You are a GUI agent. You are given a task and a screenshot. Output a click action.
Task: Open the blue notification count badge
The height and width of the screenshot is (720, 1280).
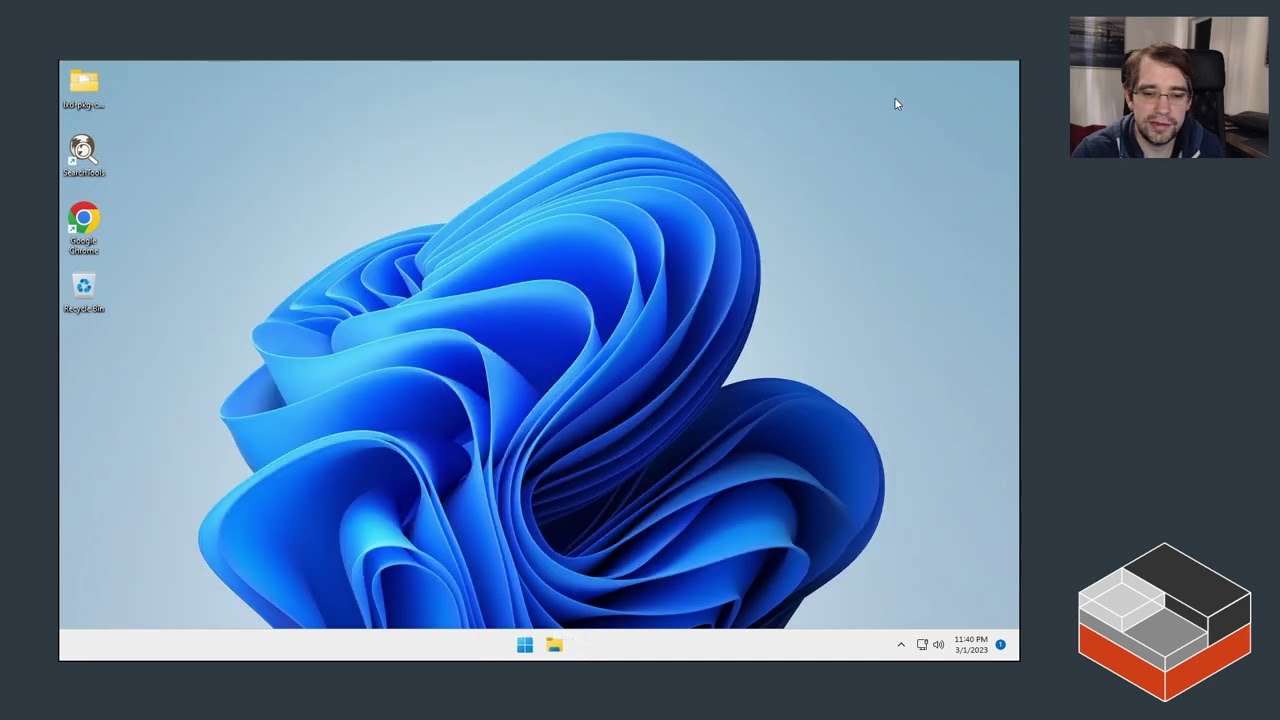[1000, 645]
